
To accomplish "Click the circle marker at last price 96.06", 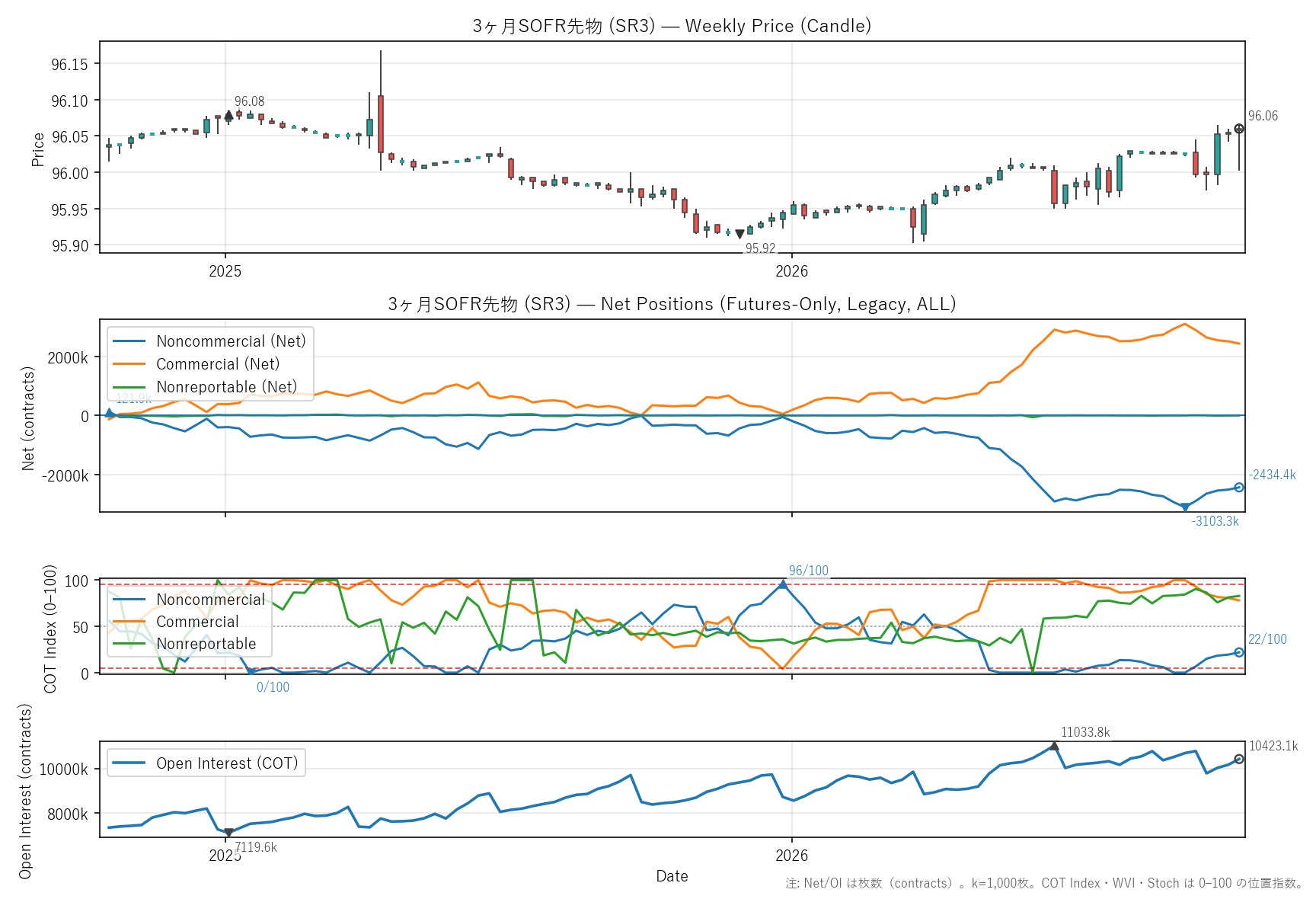I will 1239,129.
